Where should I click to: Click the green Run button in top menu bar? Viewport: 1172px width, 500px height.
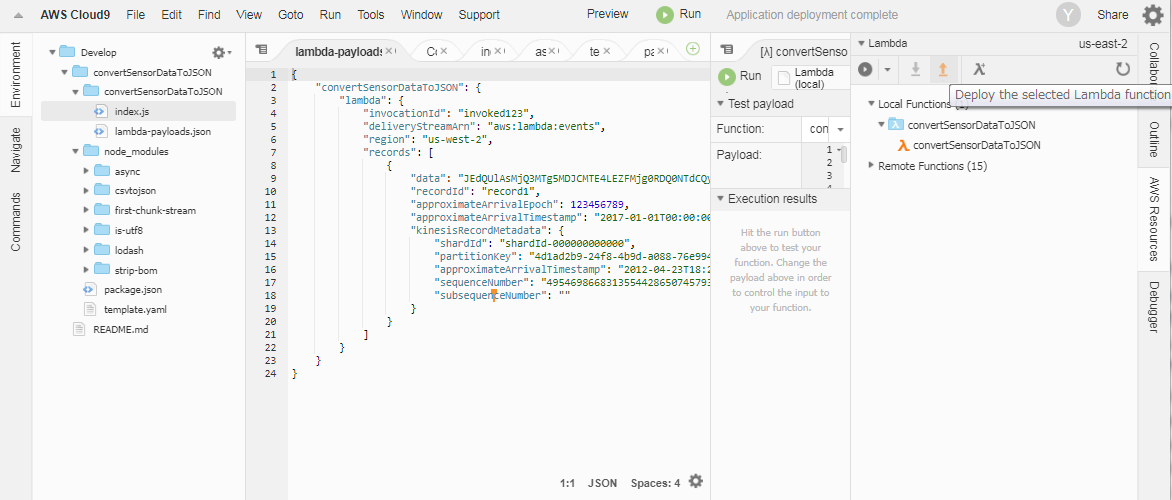[x=679, y=14]
